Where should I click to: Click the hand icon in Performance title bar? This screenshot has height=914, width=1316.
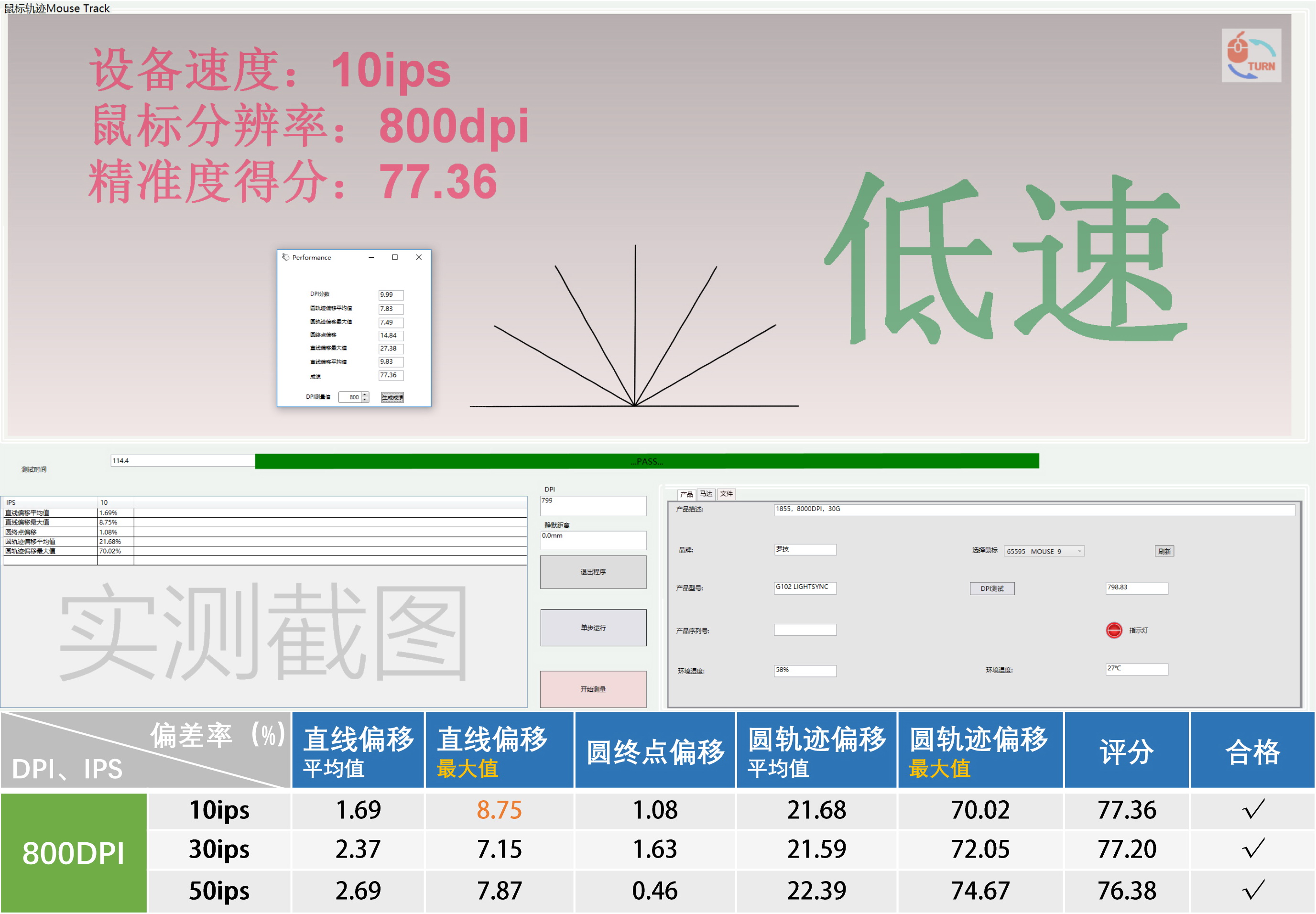[285, 258]
